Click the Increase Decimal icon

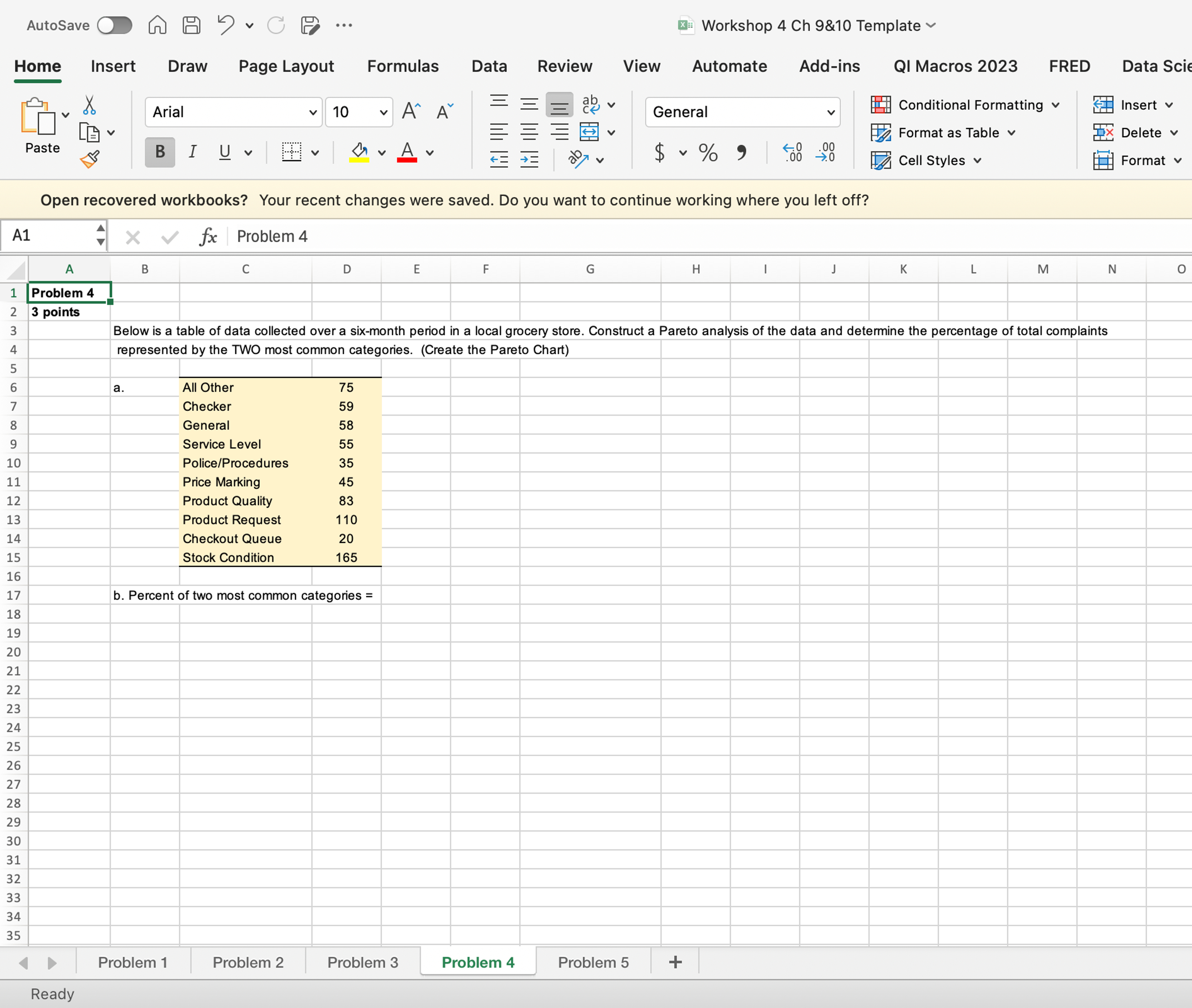(x=792, y=152)
